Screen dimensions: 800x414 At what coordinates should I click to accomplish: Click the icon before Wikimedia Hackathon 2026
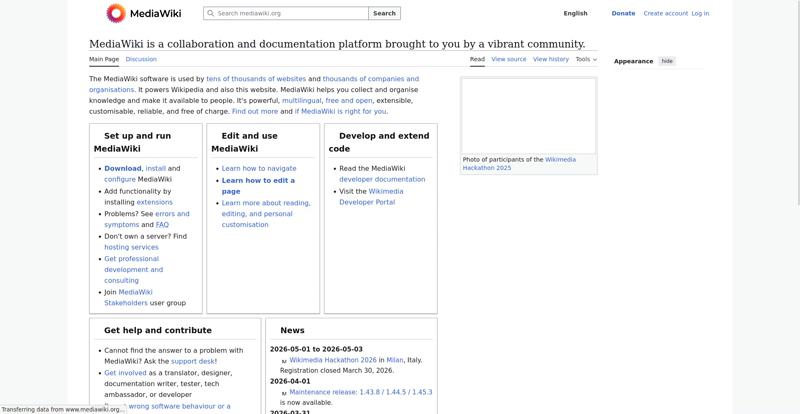[284, 361]
